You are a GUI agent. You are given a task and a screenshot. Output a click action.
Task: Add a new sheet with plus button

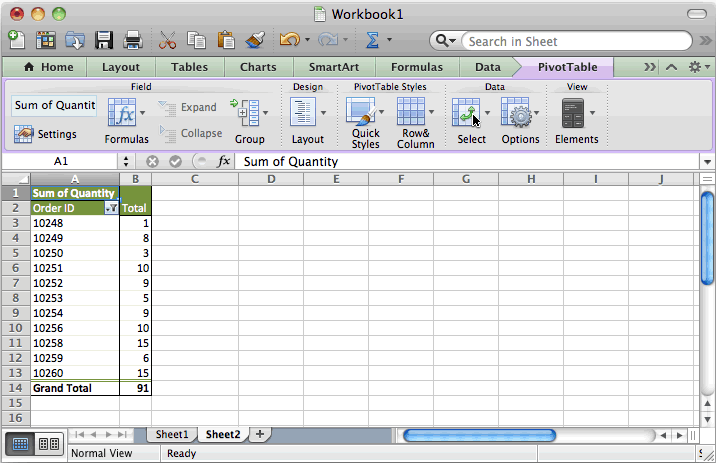[x=260, y=434]
